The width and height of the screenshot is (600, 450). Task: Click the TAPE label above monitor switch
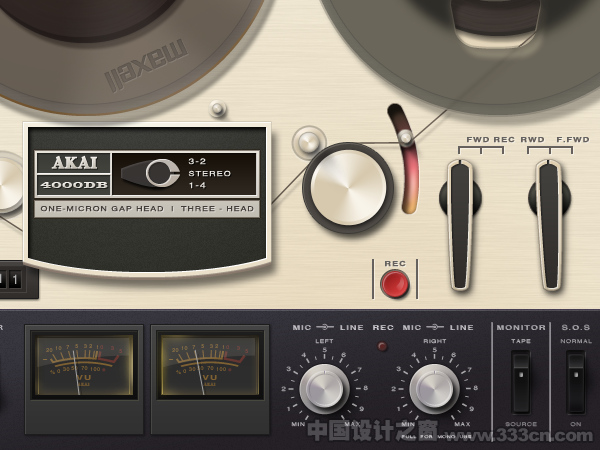521,341
